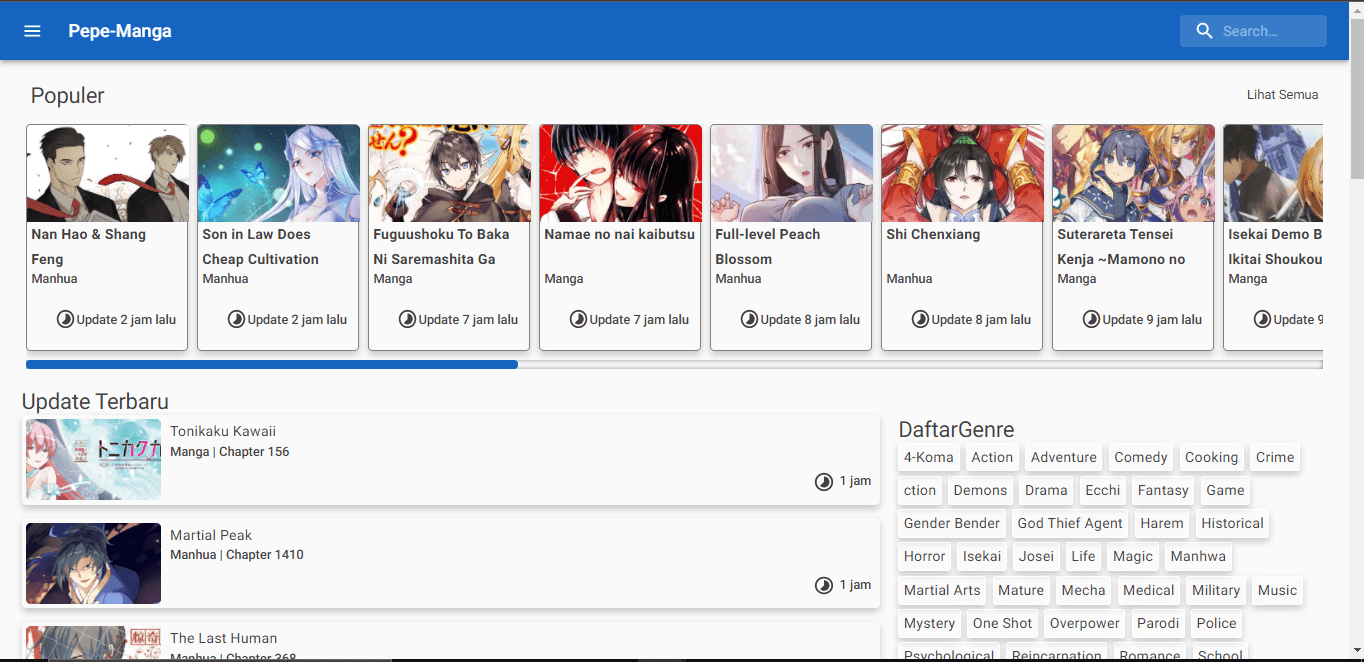Select the Overpower genre chip
The image size is (1364, 662).
click(x=1085, y=623)
